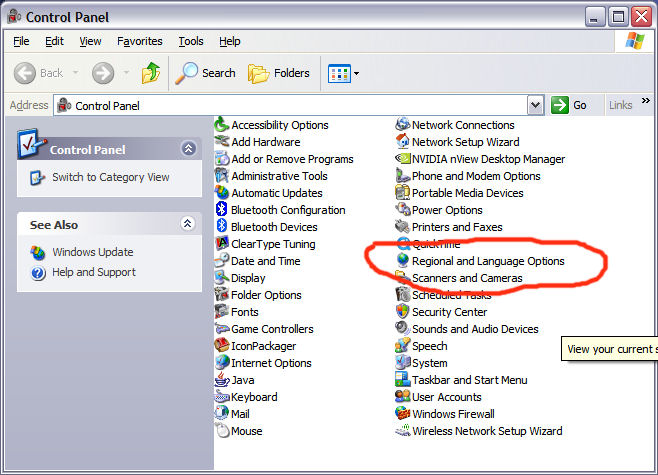This screenshot has width=658, height=475.
Task: Expand the Links toolbar chevron
Action: pos(645,101)
